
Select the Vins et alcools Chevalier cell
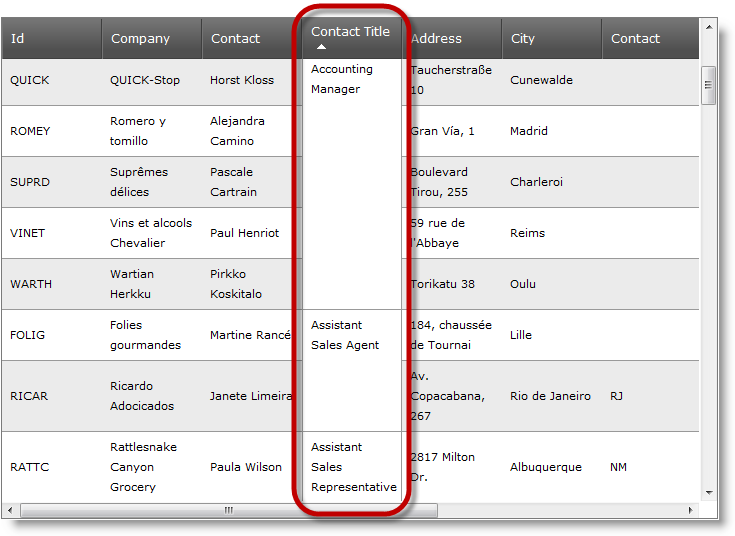pos(152,233)
